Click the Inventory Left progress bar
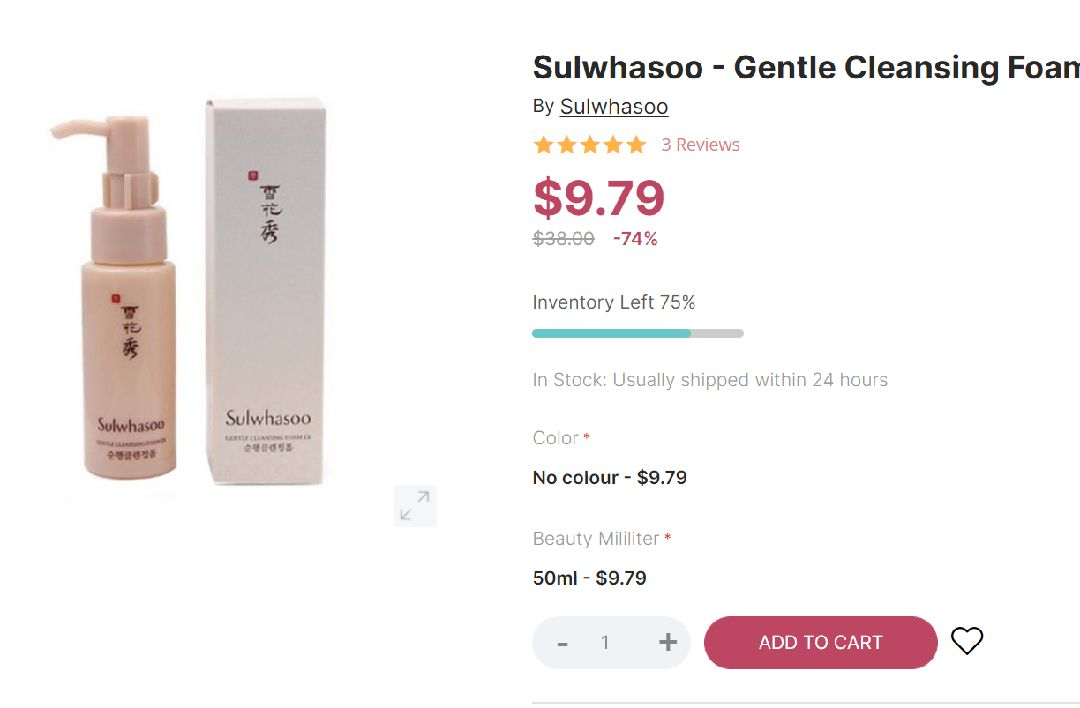The width and height of the screenshot is (1080, 708). tap(638, 333)
